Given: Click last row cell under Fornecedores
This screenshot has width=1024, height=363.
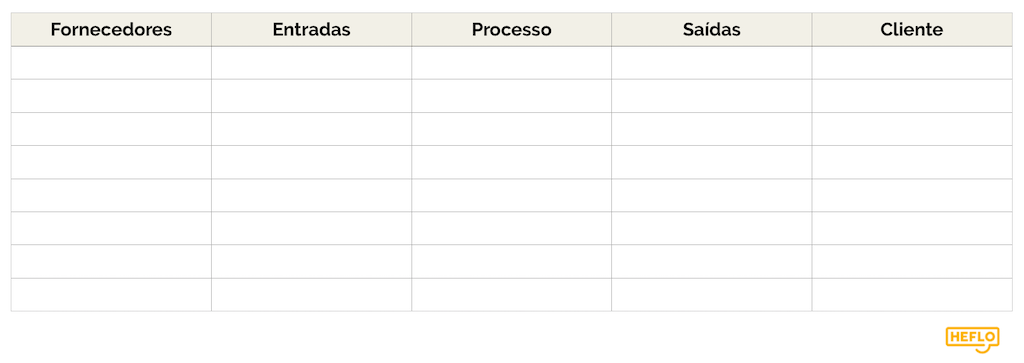Looking at the screenshot, I should (111, 295).
